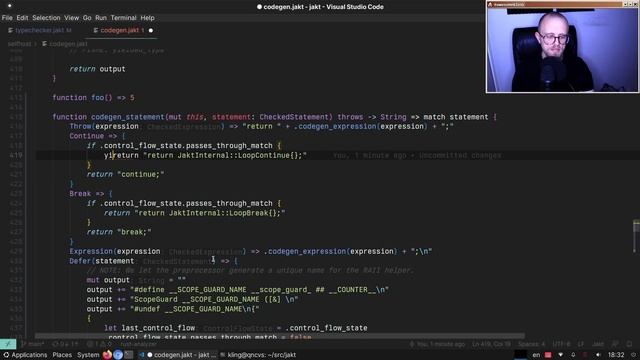This screenshot has height=360, width=640.
Task: Launch the terminal from the panel
Action: click(129, 355)
